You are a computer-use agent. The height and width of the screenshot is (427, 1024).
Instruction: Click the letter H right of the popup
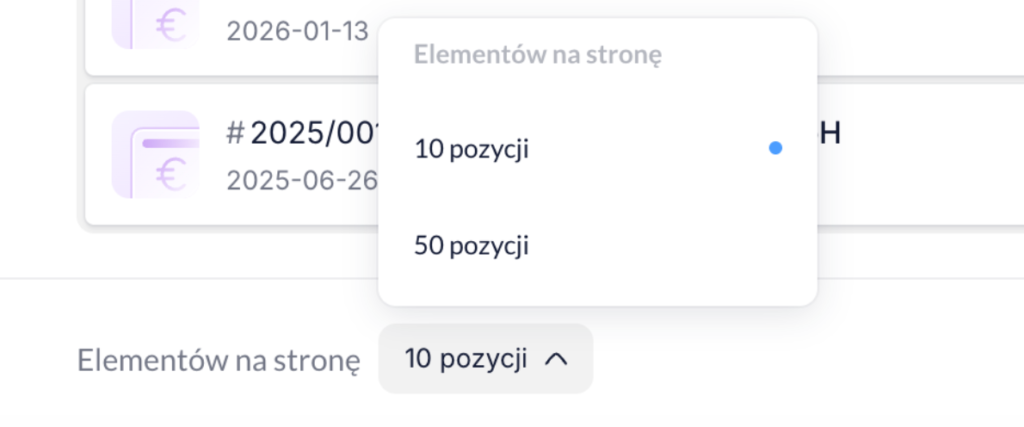(829, 133)
